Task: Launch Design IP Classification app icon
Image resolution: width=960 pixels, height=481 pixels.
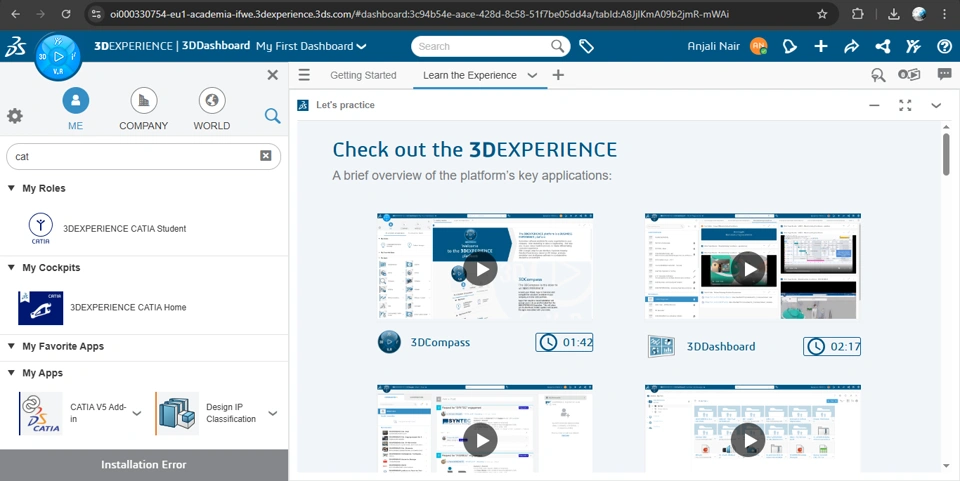Action: 177,414
